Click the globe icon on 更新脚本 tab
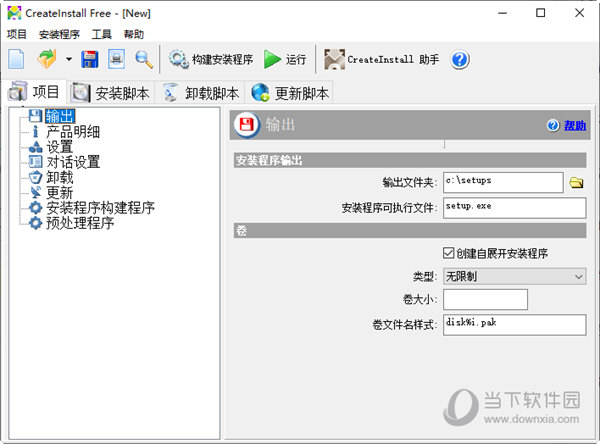 [x=261, y=93]
